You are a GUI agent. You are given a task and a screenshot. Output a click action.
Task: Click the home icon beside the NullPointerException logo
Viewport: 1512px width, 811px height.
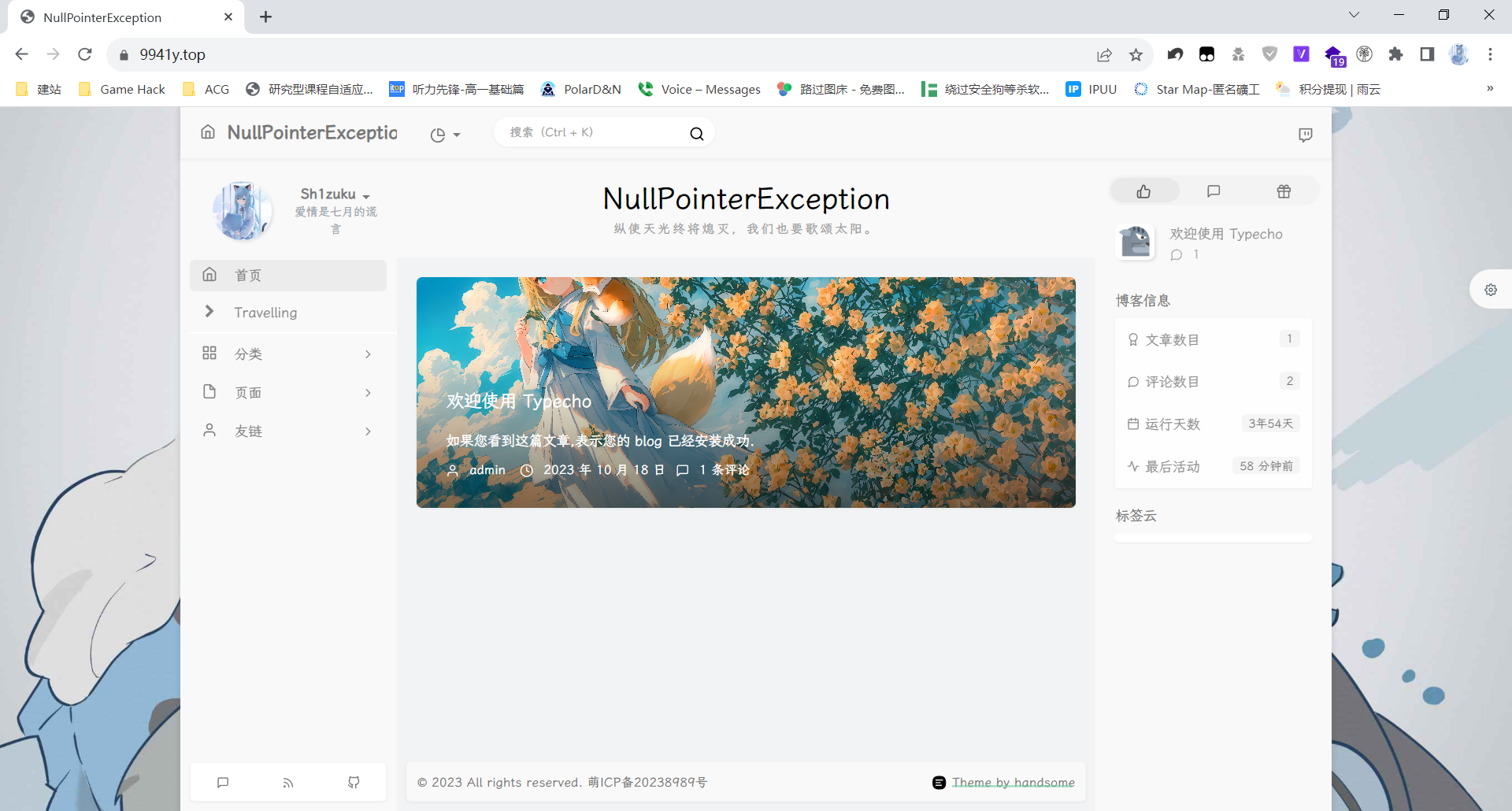(x=208, y=131)
